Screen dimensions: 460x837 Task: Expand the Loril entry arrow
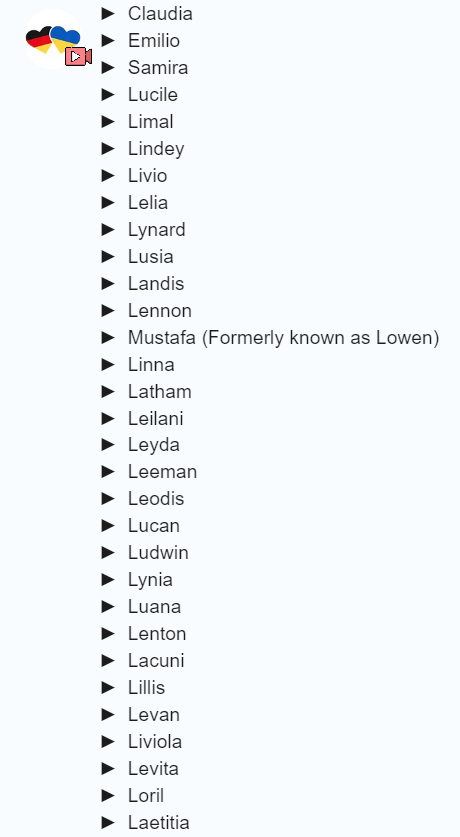coord(108,795)
